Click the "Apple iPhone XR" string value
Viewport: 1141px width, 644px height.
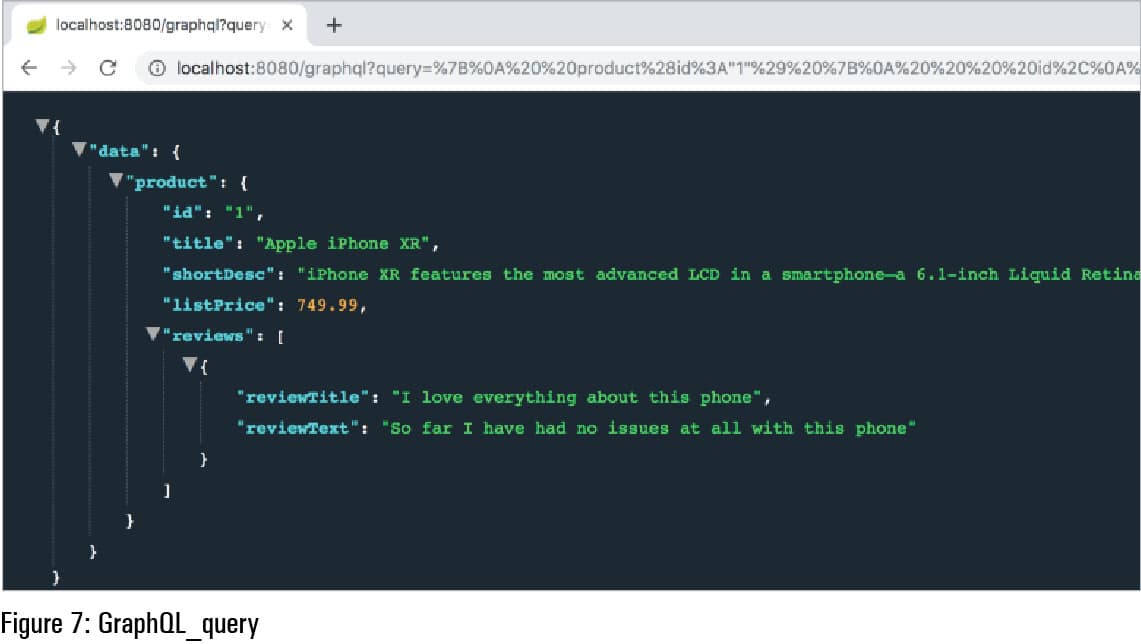click(346, 243)
